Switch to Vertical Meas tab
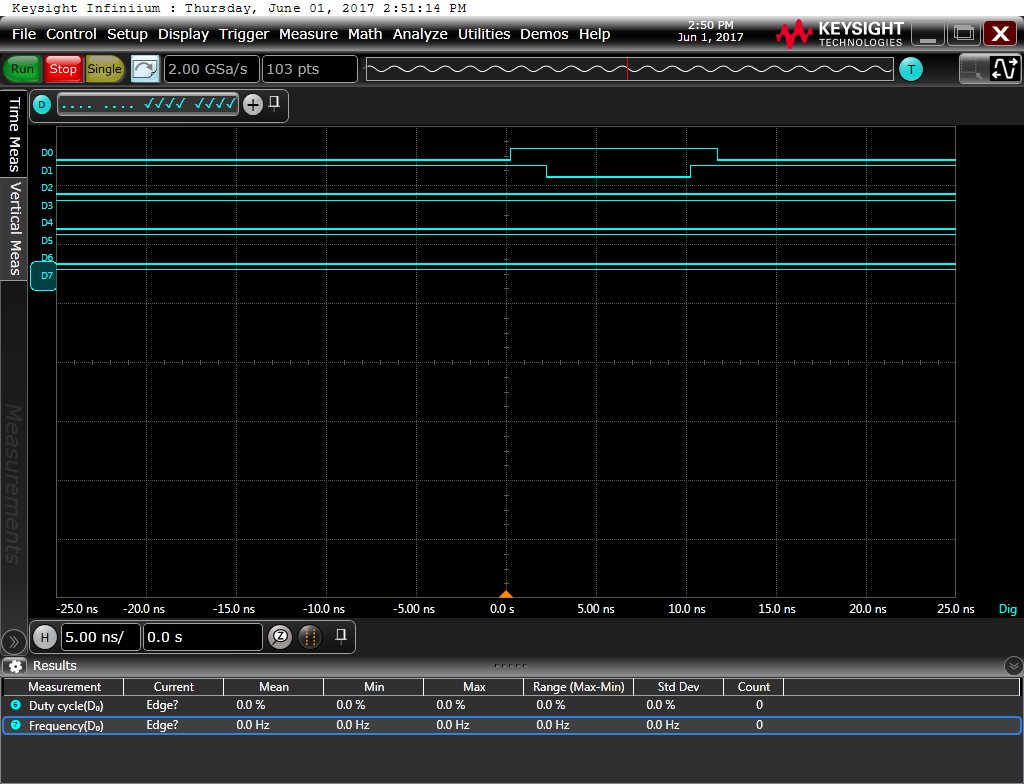 point(14,228)
